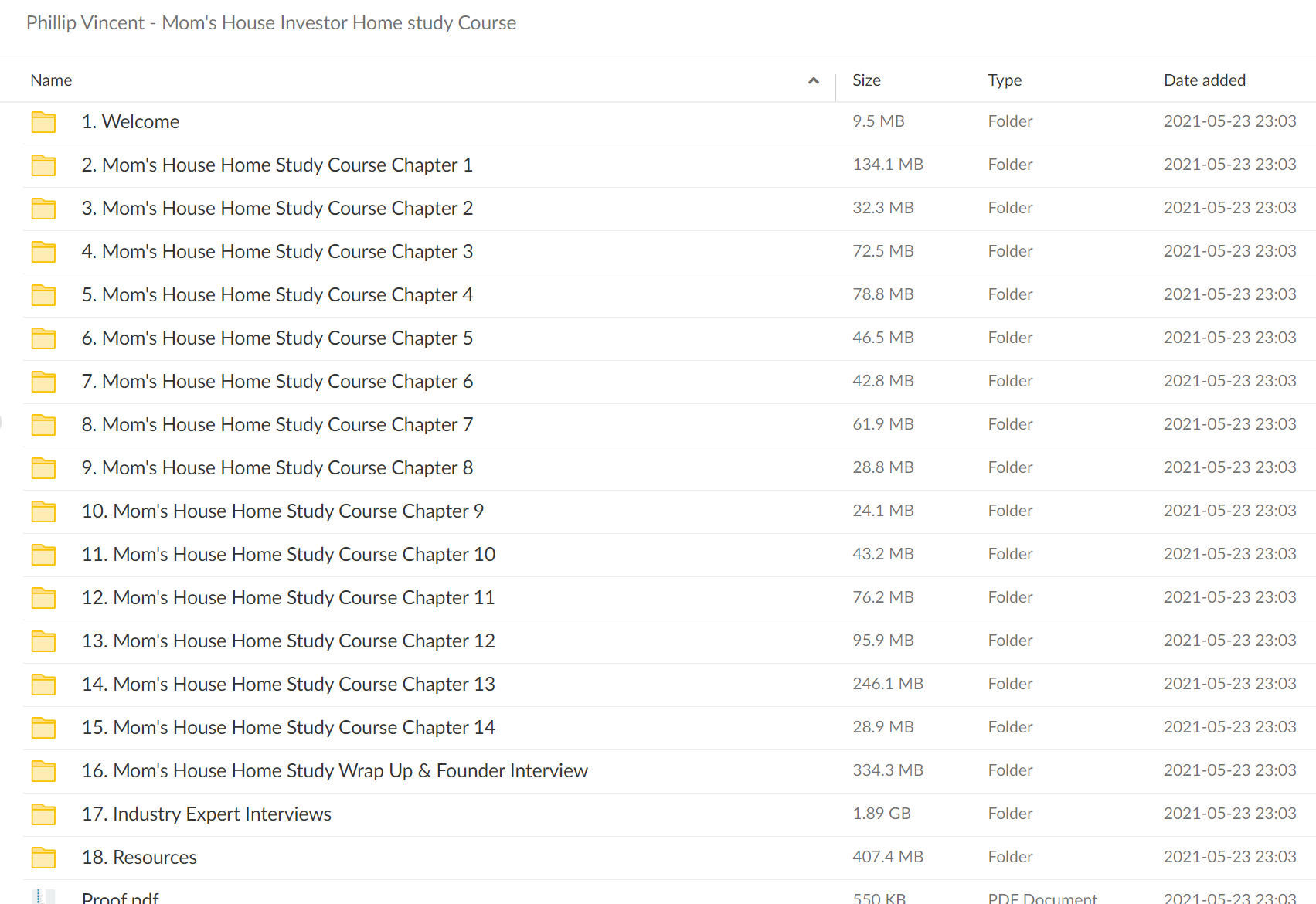This screenshot has width=1316, height=904.
Task: Click the folder icon for Chapter 13 row
Action: pos(43,685)
